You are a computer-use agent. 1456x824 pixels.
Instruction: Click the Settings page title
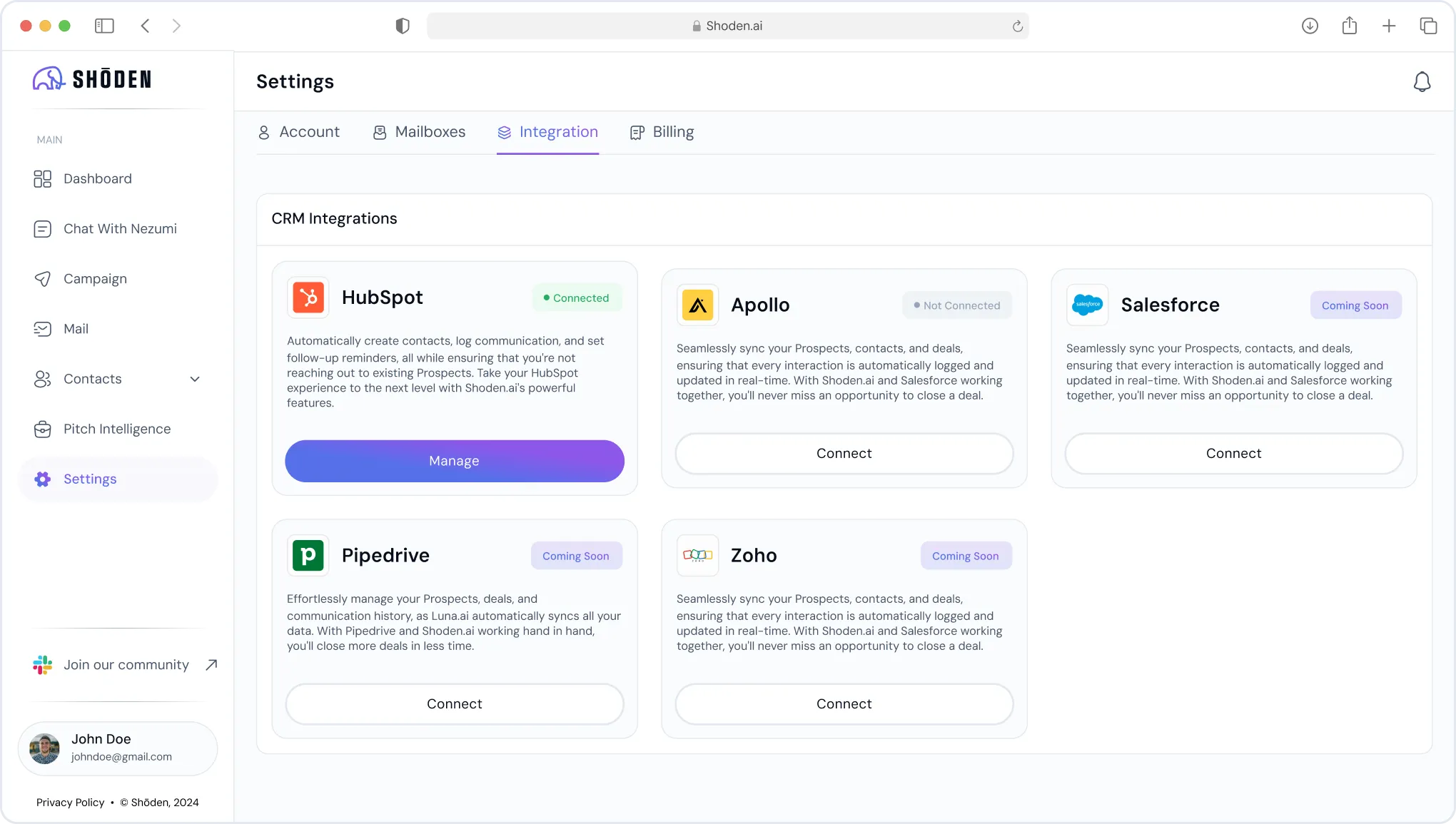[295, 82]
